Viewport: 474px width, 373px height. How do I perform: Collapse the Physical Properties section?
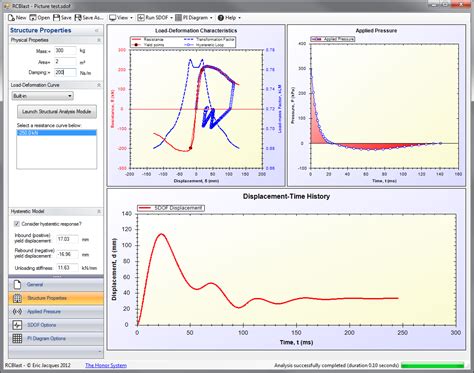[x=99, y=40]
